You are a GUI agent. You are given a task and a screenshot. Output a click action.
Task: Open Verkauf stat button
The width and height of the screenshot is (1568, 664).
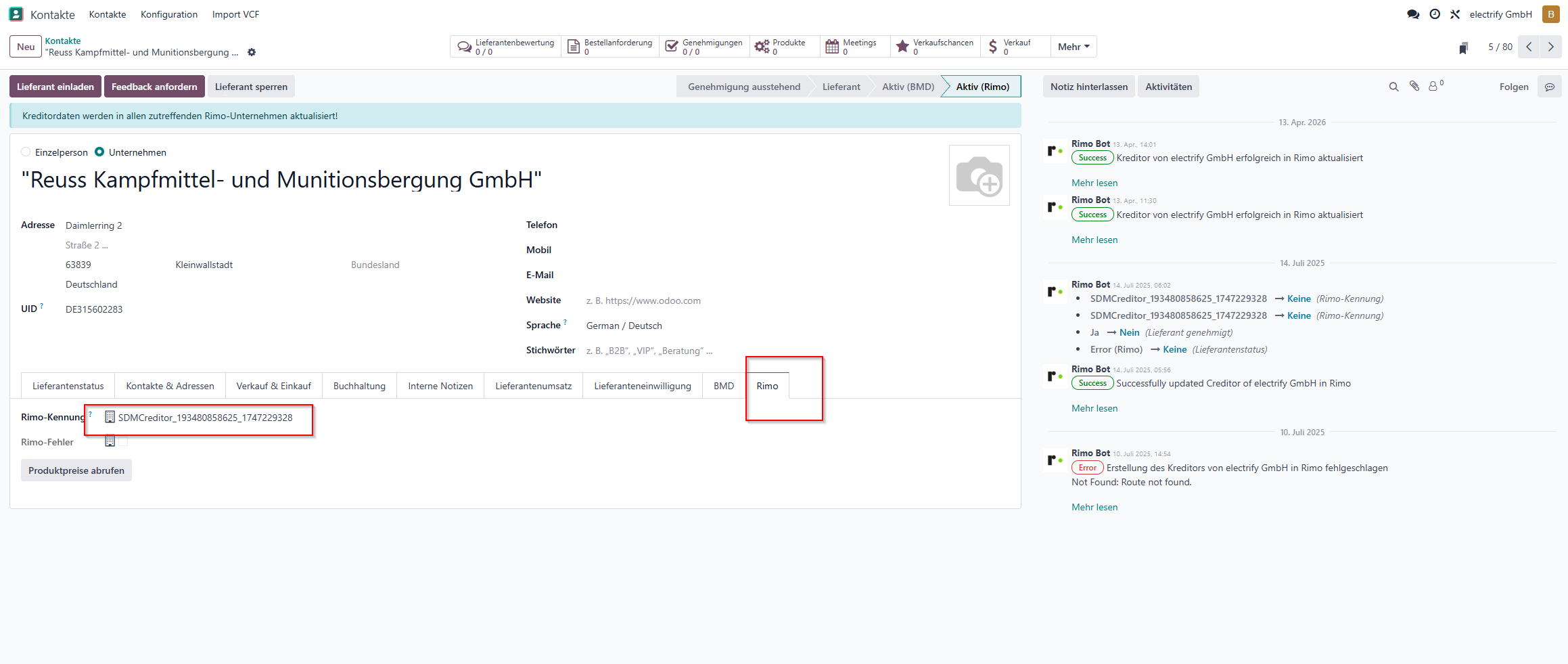1015,47
